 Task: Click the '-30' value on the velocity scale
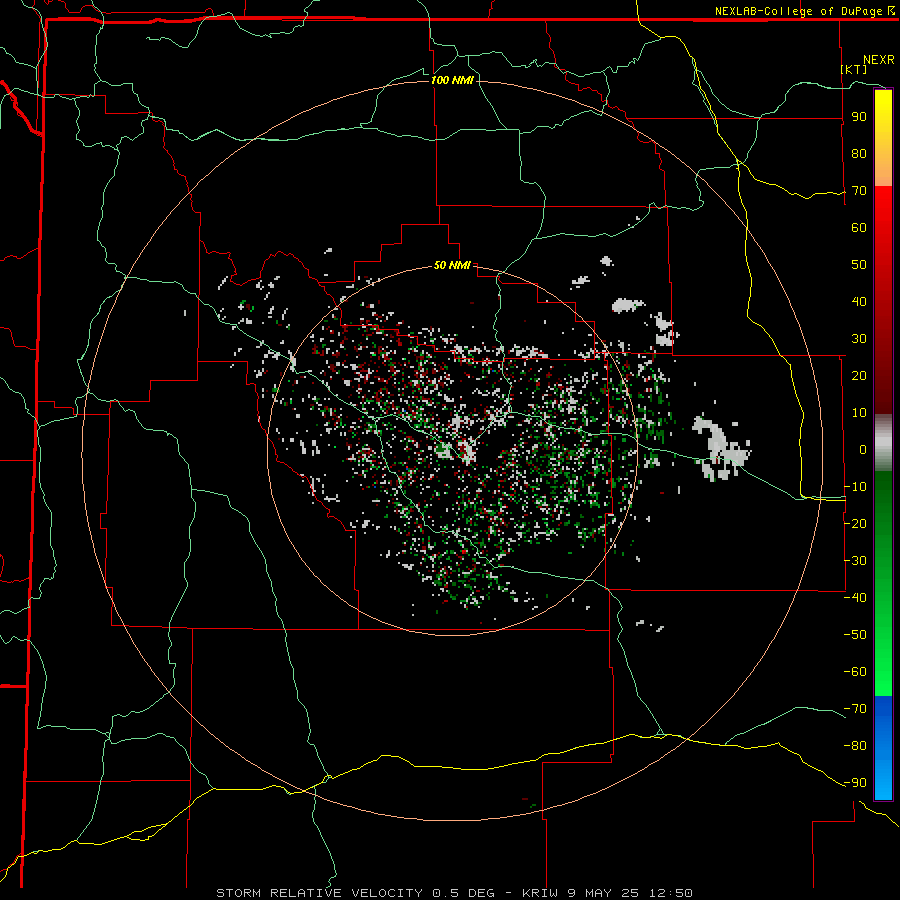tap(855, 561)
